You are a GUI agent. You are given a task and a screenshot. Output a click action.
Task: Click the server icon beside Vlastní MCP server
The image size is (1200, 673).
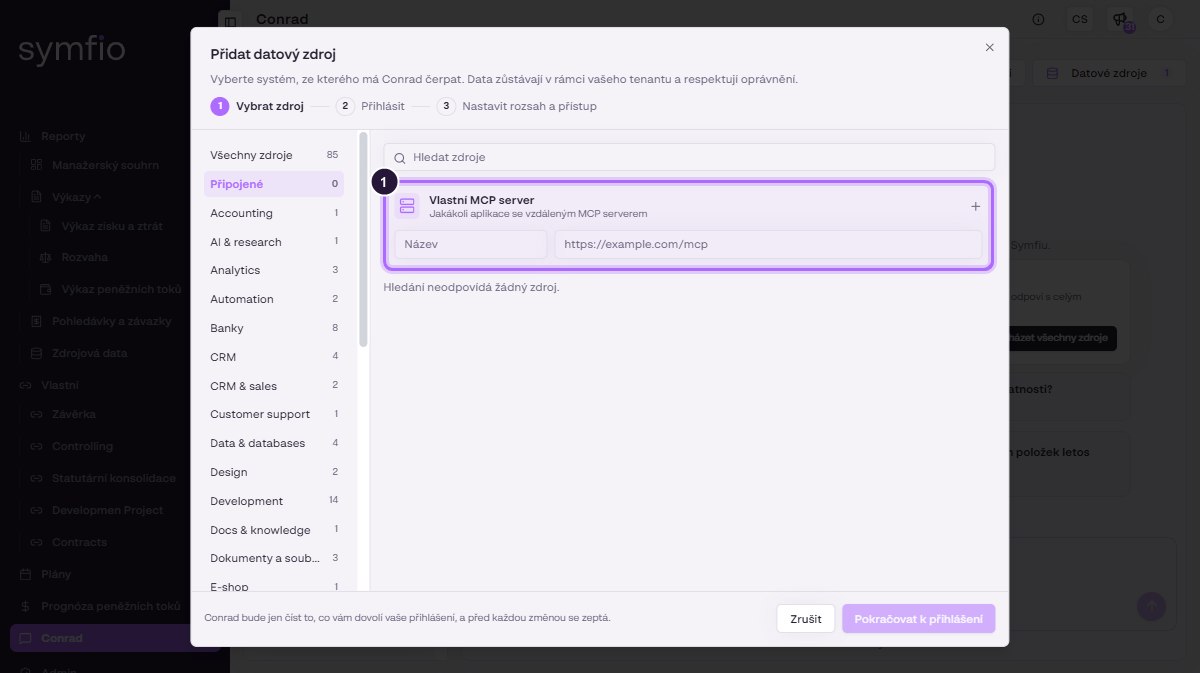407,206
